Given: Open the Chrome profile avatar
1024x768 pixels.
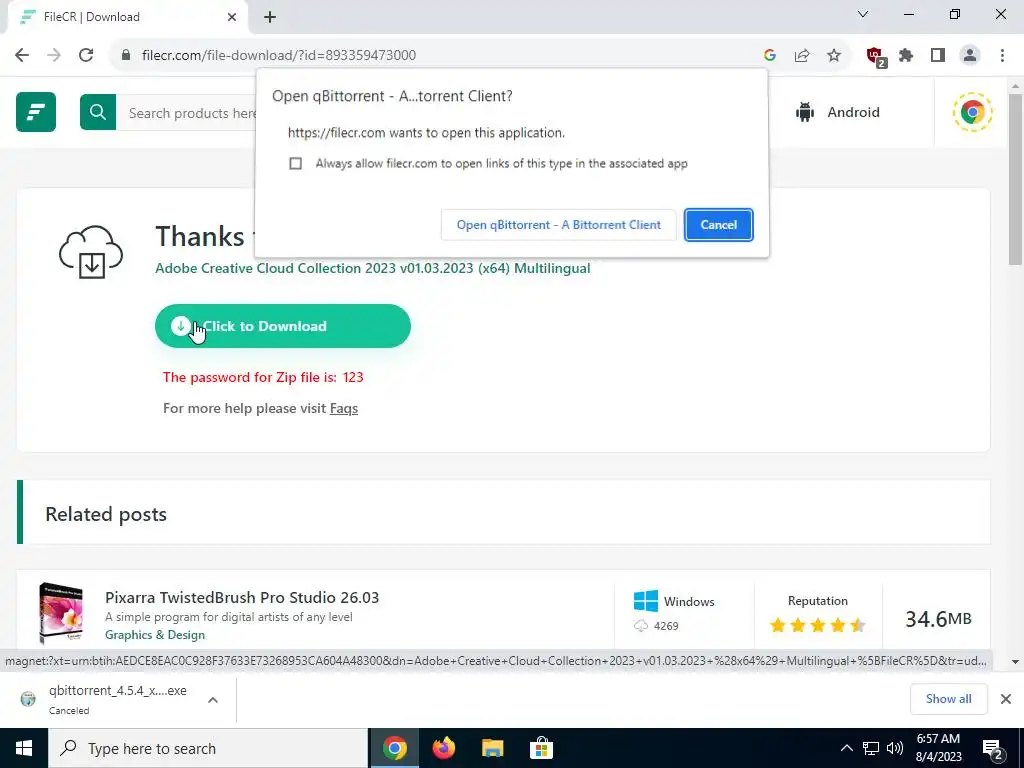Looking at the screenshot, I should 970,55.
